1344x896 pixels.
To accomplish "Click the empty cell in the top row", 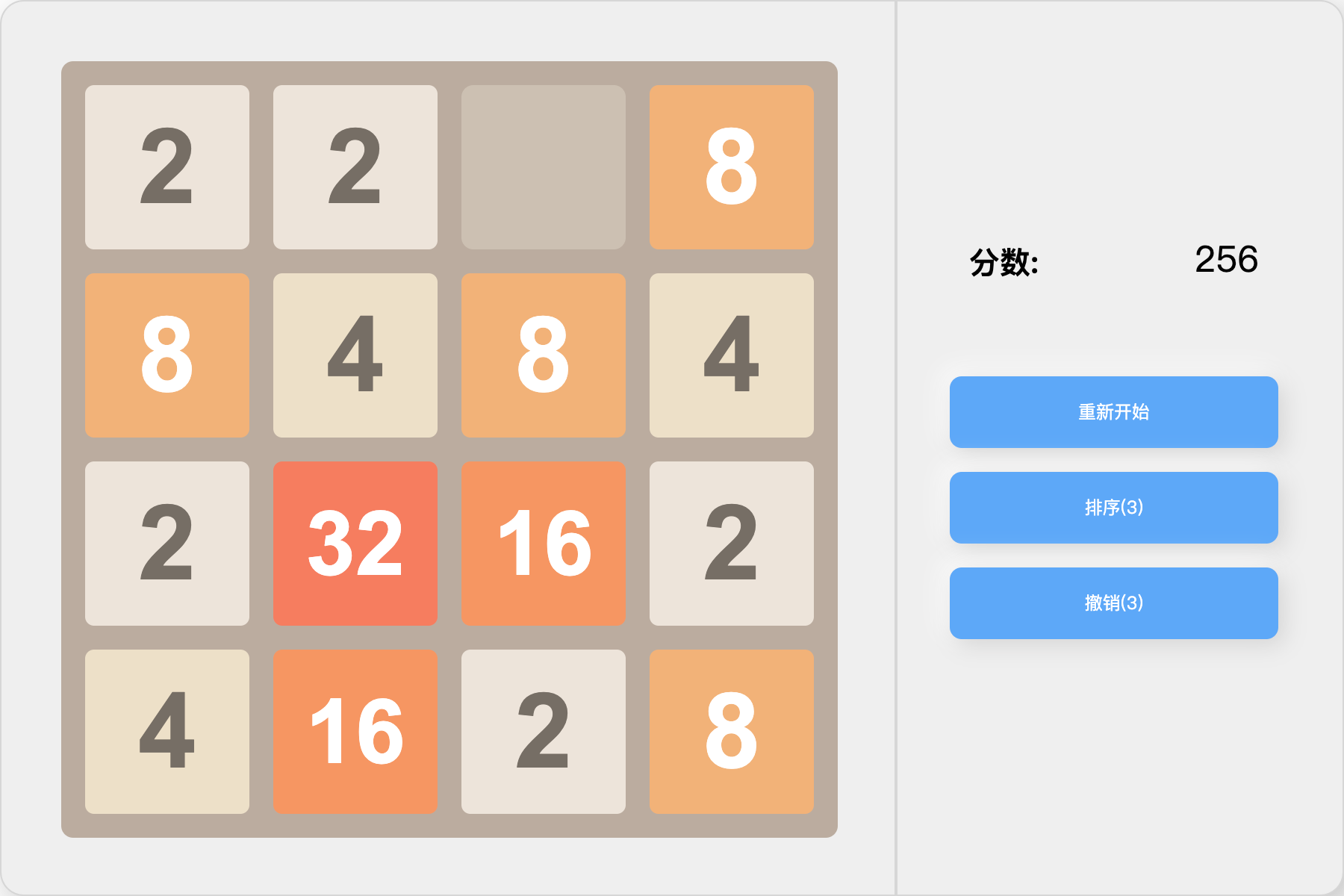I will pyautogui.click(x=544, y=167).
